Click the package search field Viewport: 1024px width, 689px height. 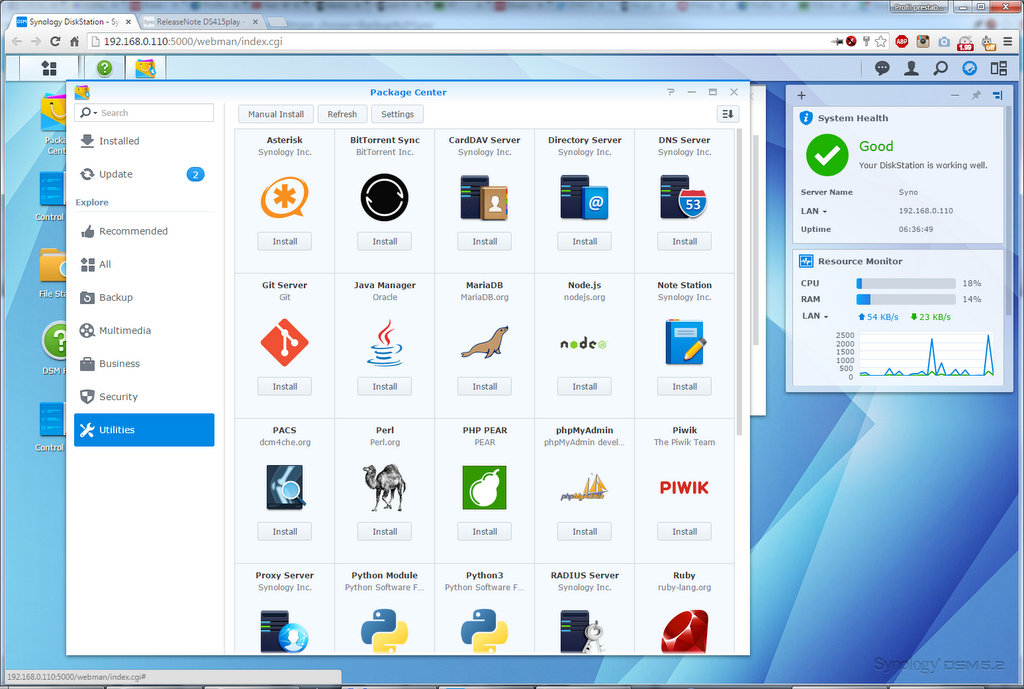click(x=154, y=113)
